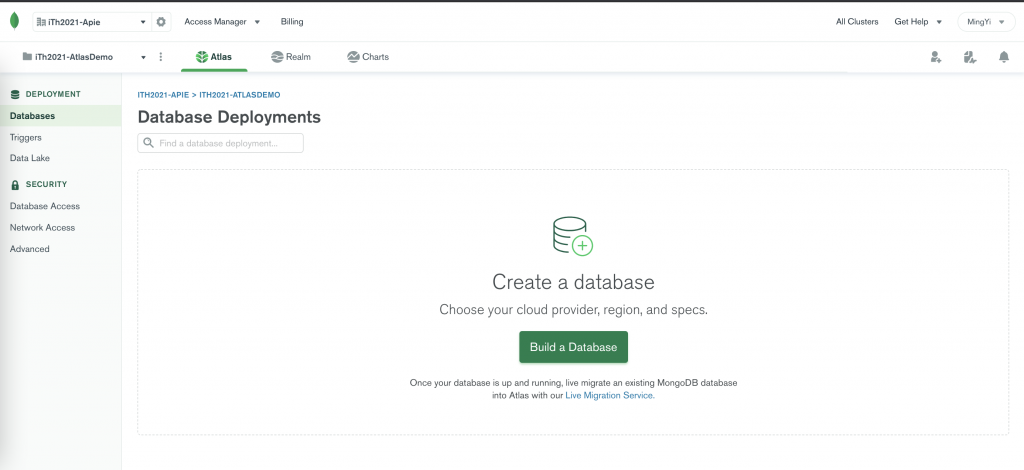The image size is (1024, 470).
Task: Switch to the Realm tab
Action: [291, 57]
